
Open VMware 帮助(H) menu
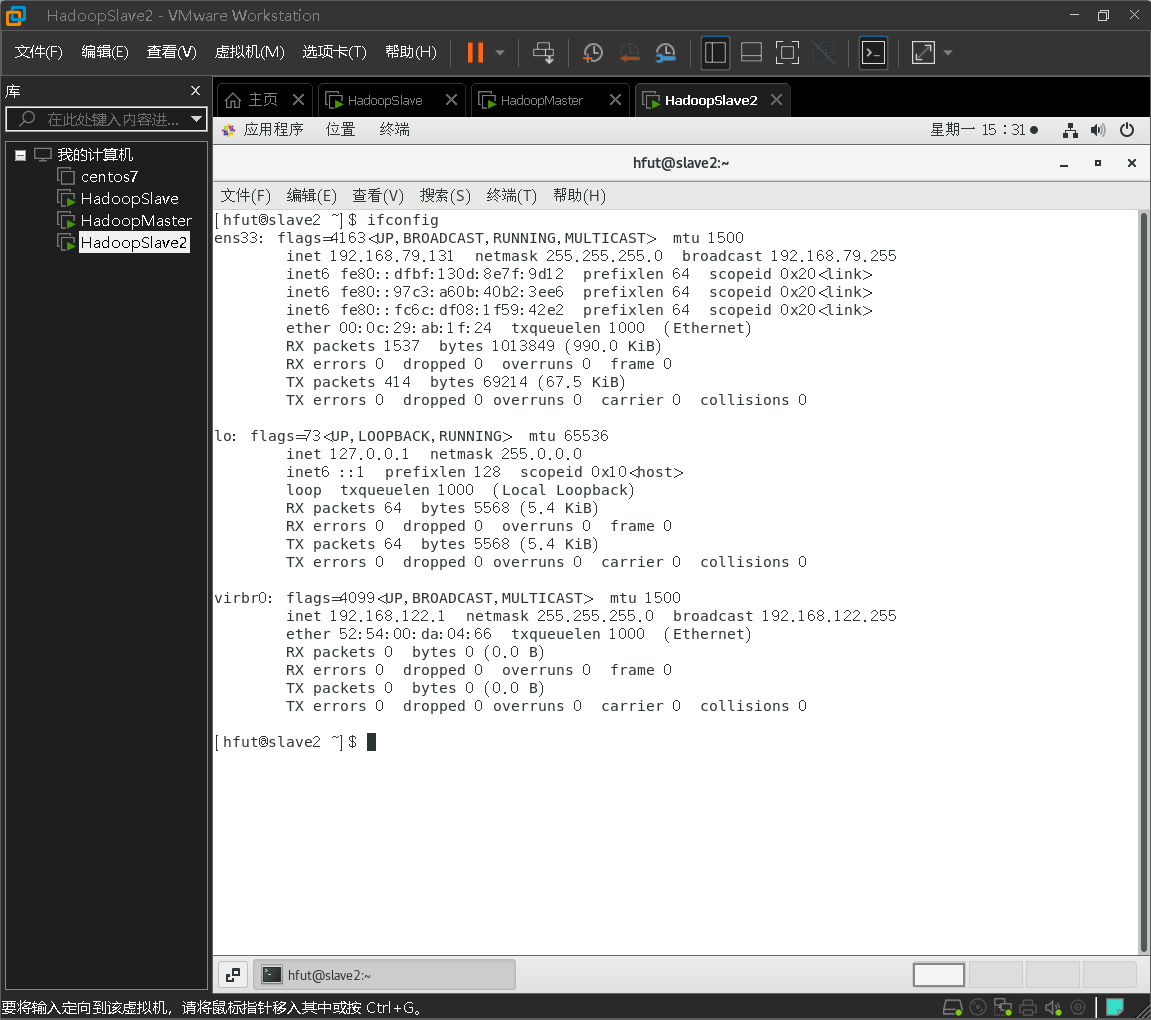[x=410, y=52]
